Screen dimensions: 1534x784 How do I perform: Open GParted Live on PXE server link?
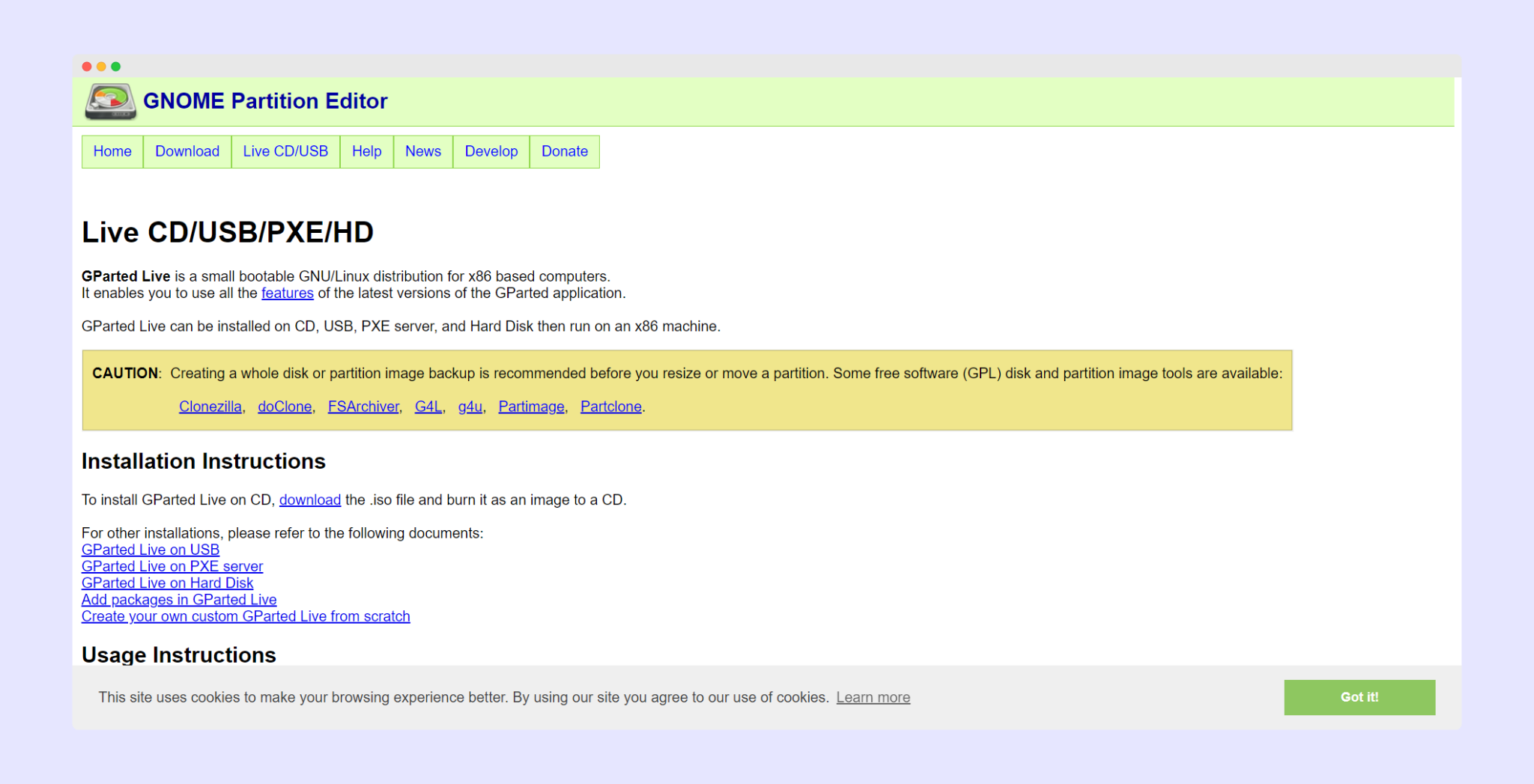coord(172,567)
